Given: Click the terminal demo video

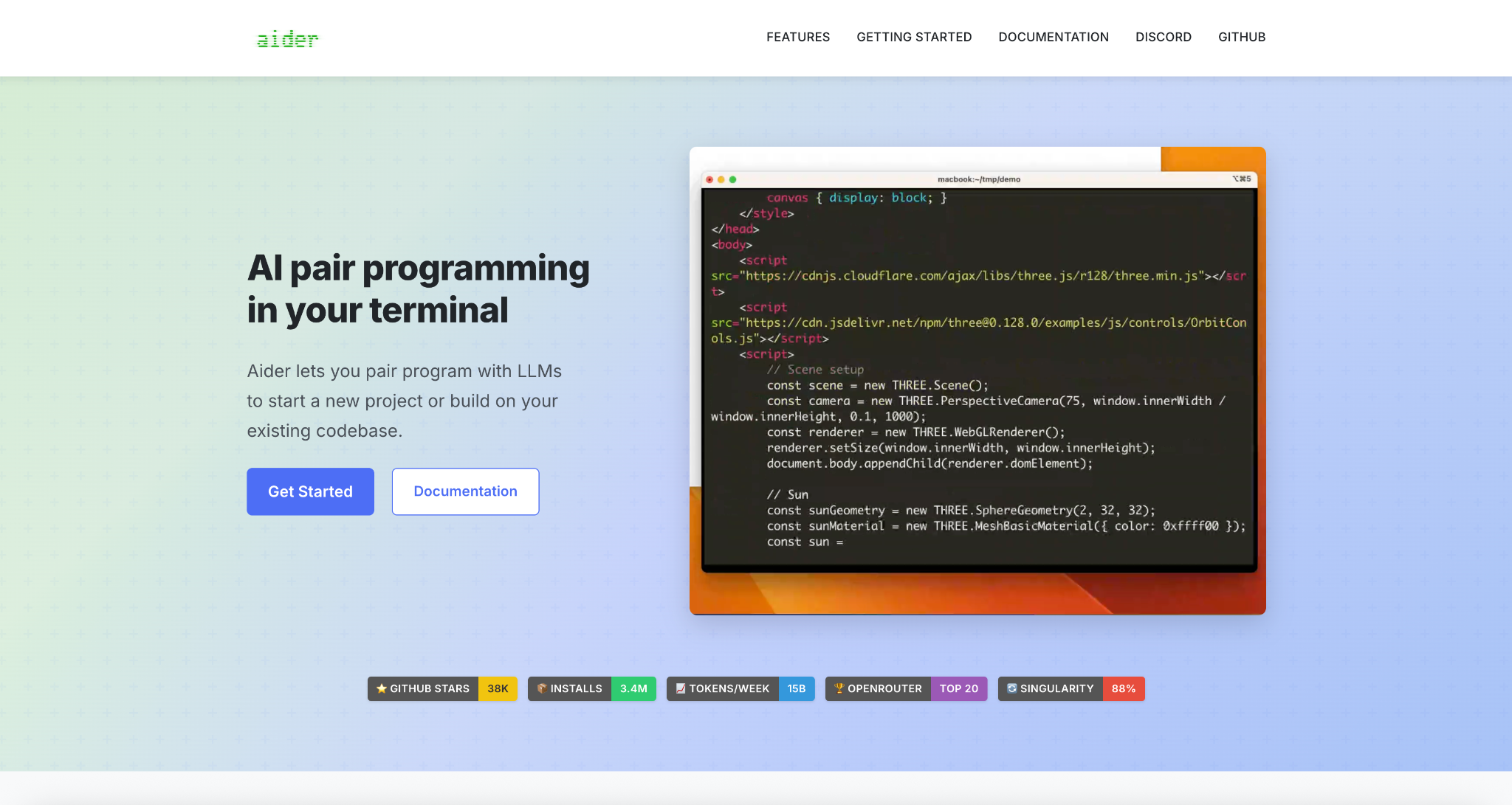Looking at the screenshot, I should click(977, 380).
